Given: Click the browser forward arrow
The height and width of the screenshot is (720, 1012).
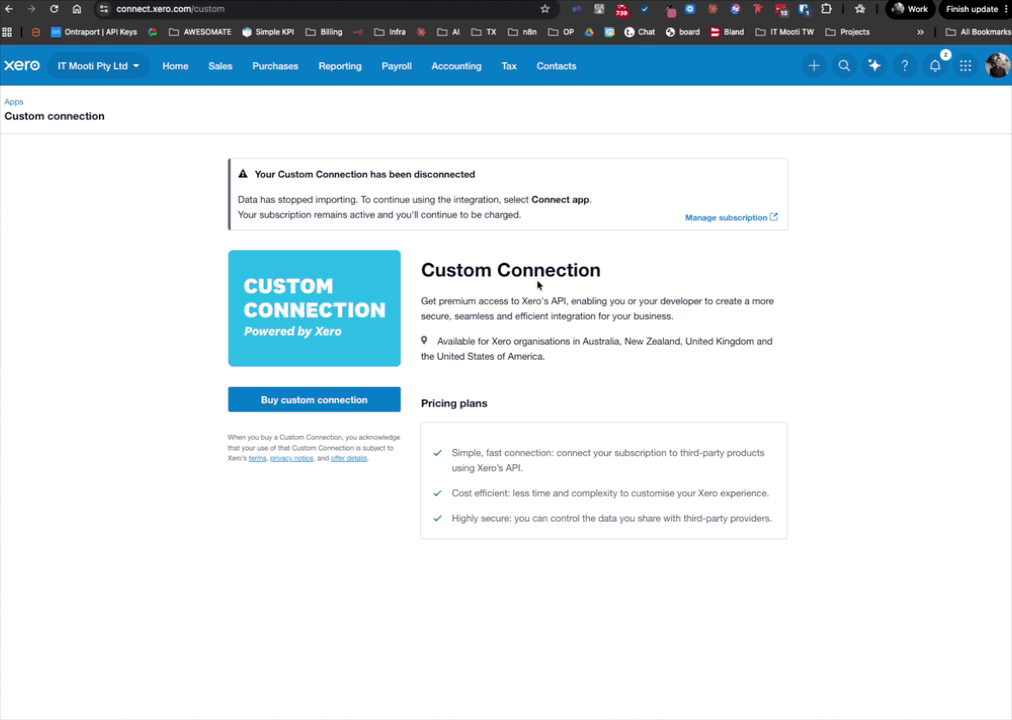Looking at the screenshot, I should coord(31,9).
